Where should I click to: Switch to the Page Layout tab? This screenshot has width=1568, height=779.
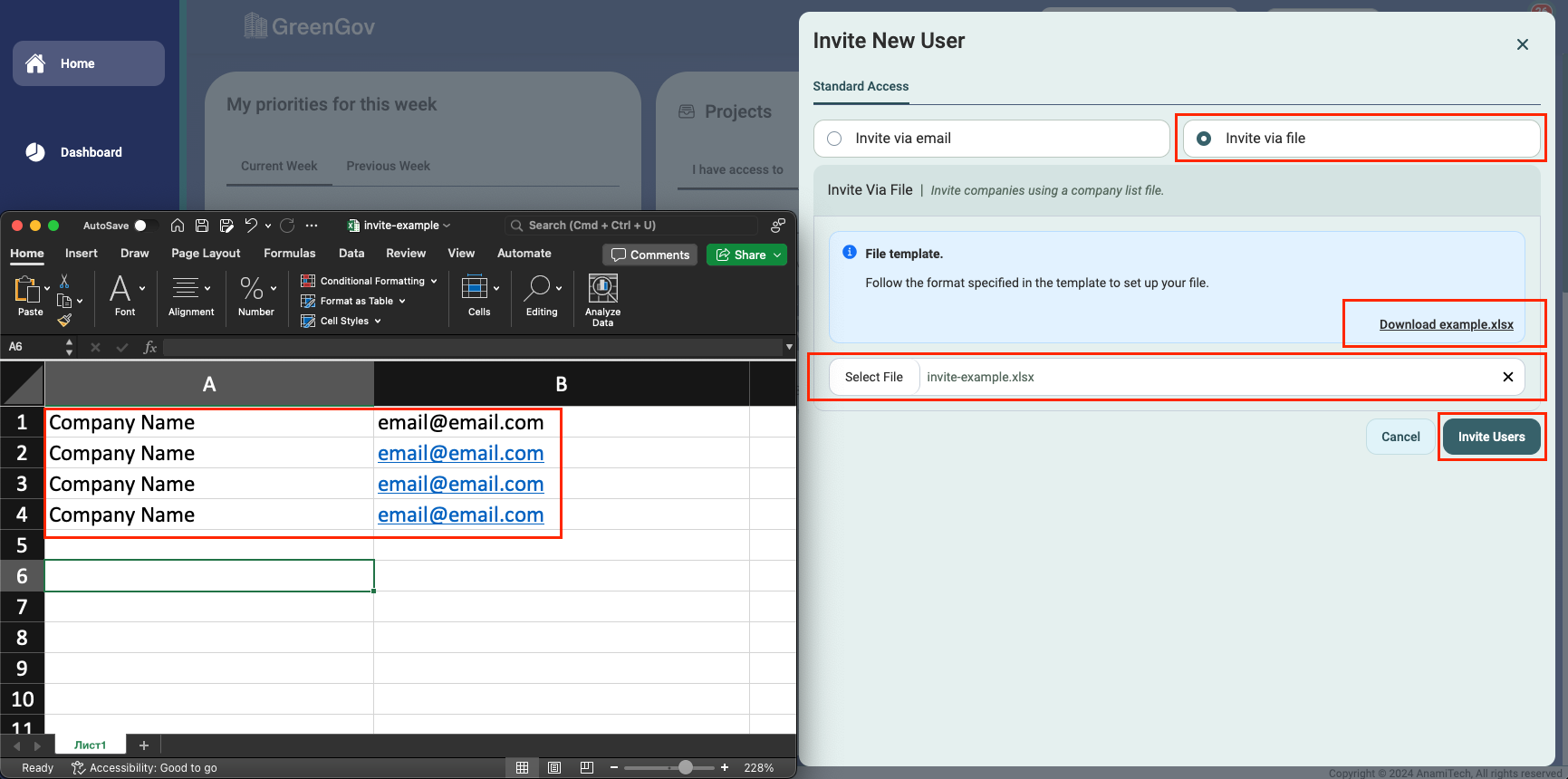pyautogui.click(x=206, y=254)
